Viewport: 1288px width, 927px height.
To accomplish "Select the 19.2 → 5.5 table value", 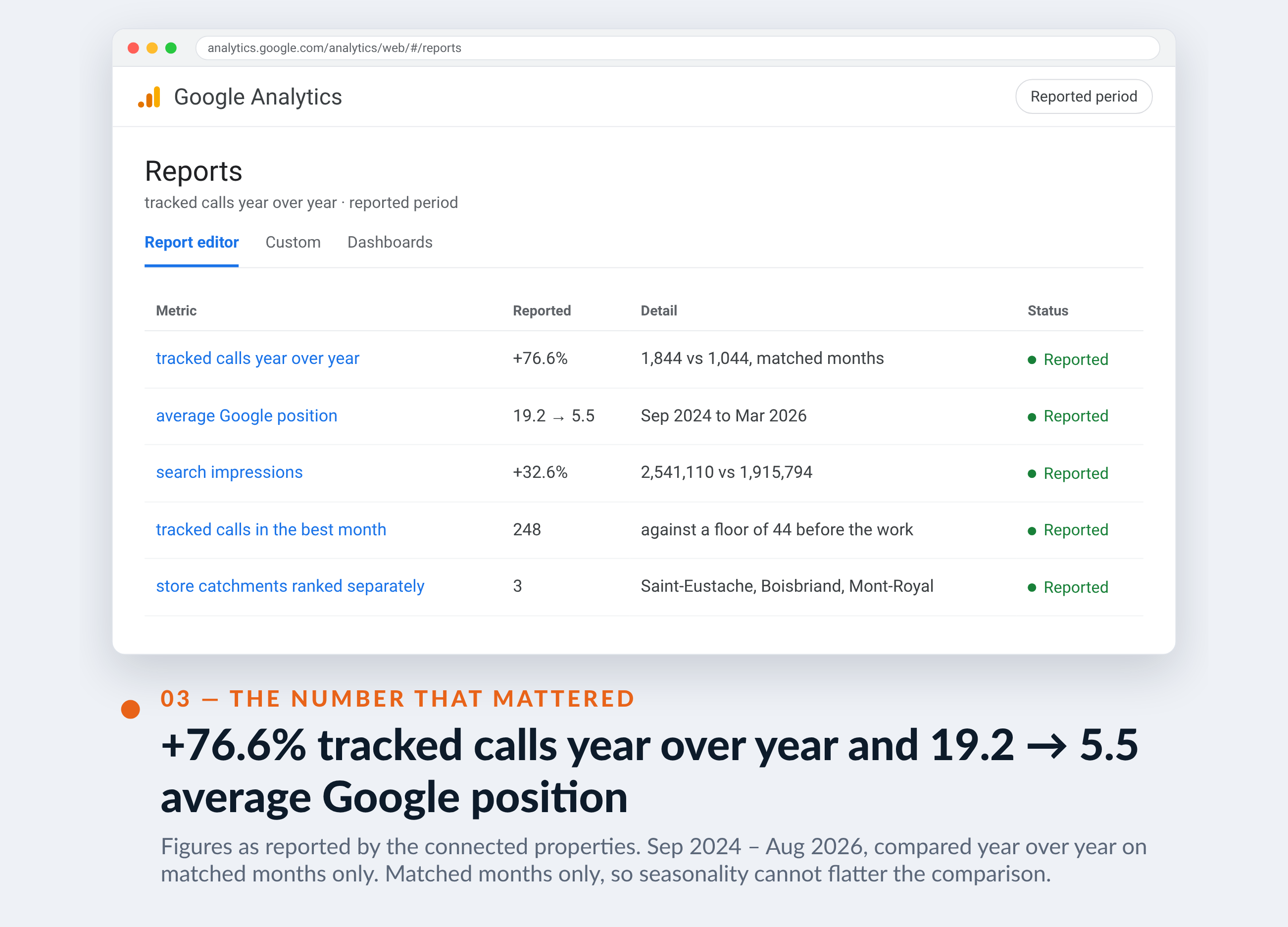I will pos(554,416).
